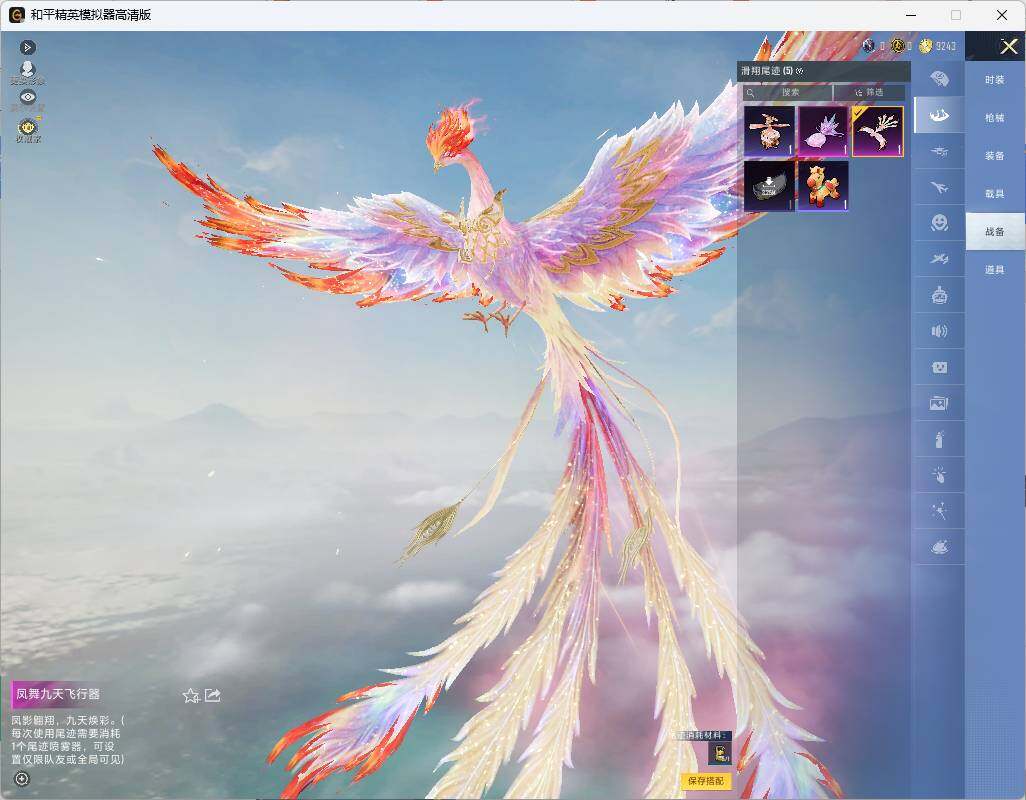Close the wardrobe with the X button
This screenshot has width=1026, height=800.
pyautogui.click(x=1008, y=46)
